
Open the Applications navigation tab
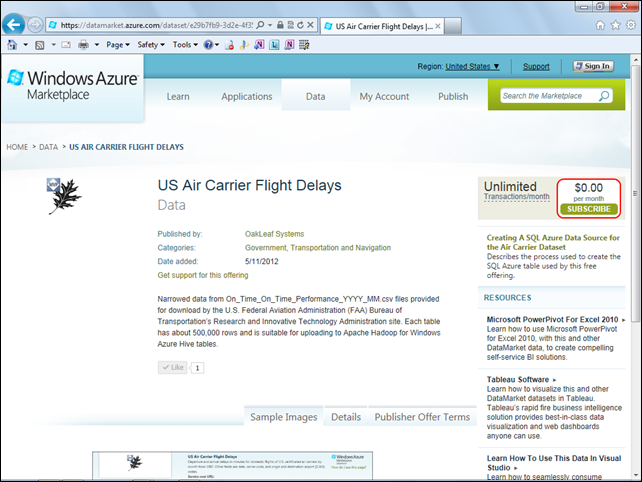coord(246,97)
